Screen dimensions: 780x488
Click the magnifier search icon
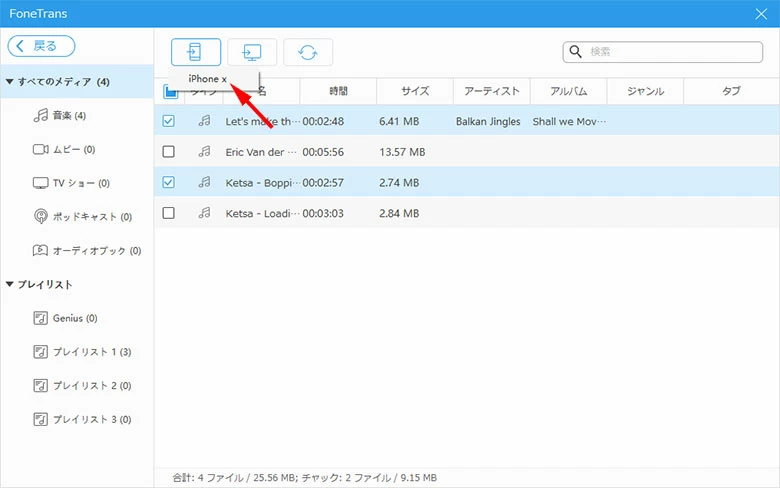(x=576, y=52)
